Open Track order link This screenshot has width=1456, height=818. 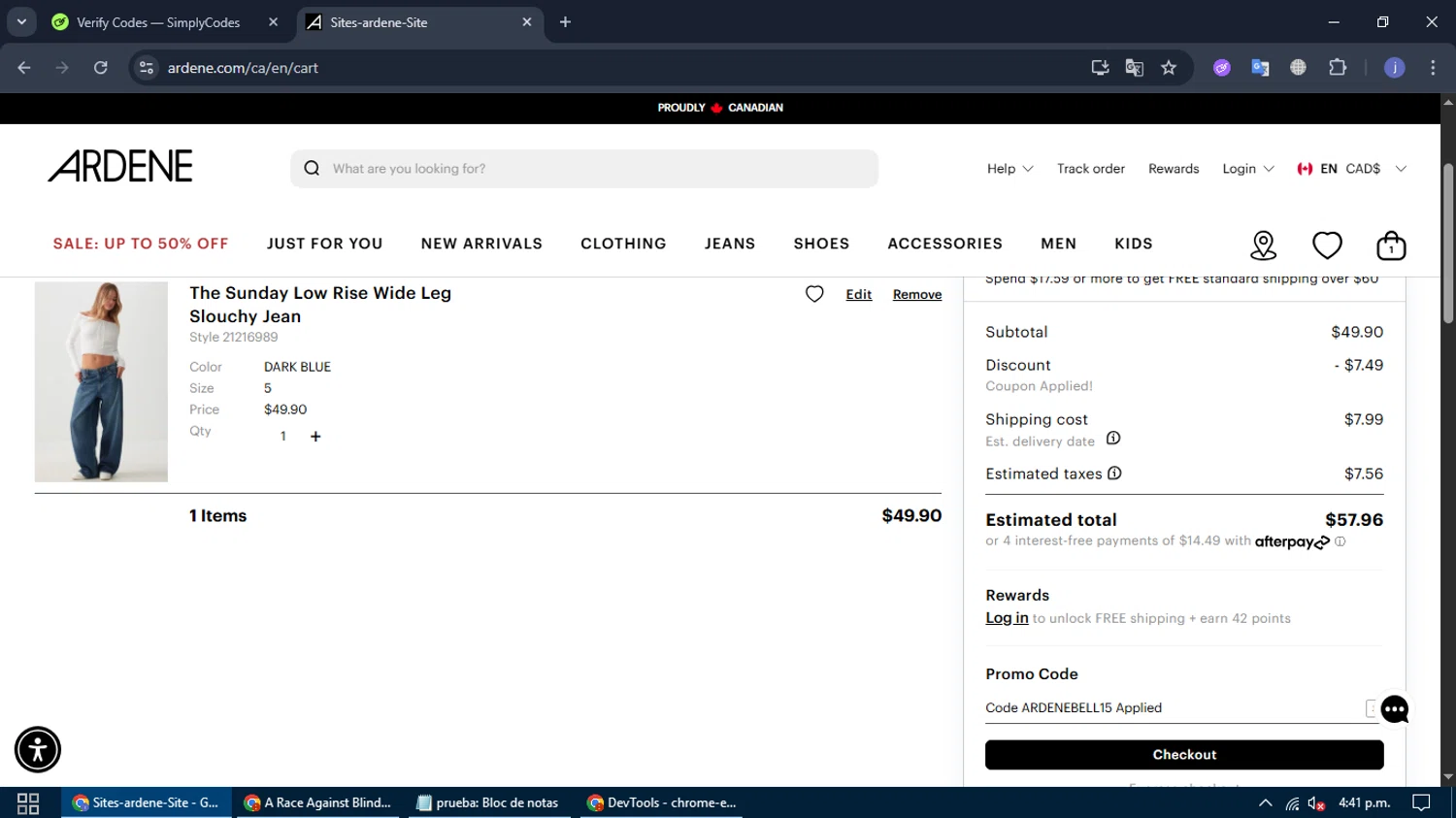pyautogui.click(x=1091, y=169)
